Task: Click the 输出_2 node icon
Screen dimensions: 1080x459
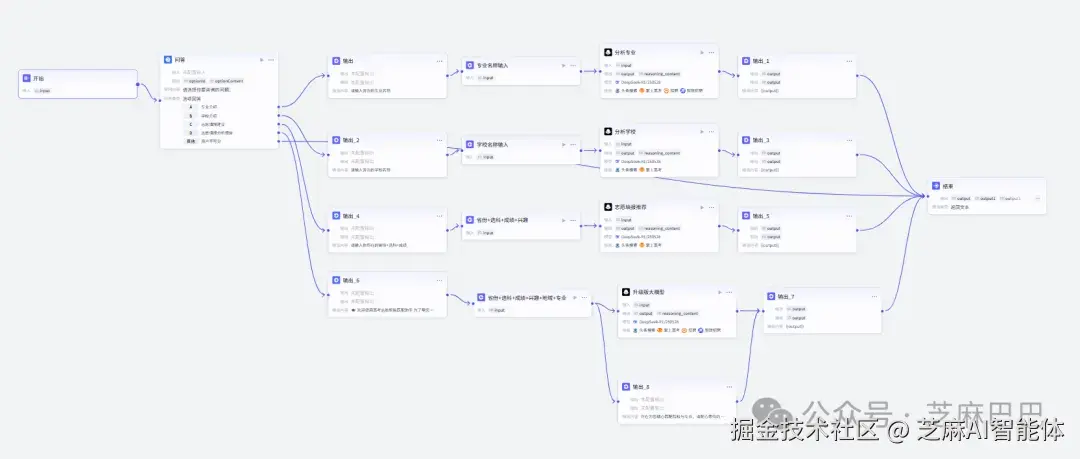Action: coord(336,140)
